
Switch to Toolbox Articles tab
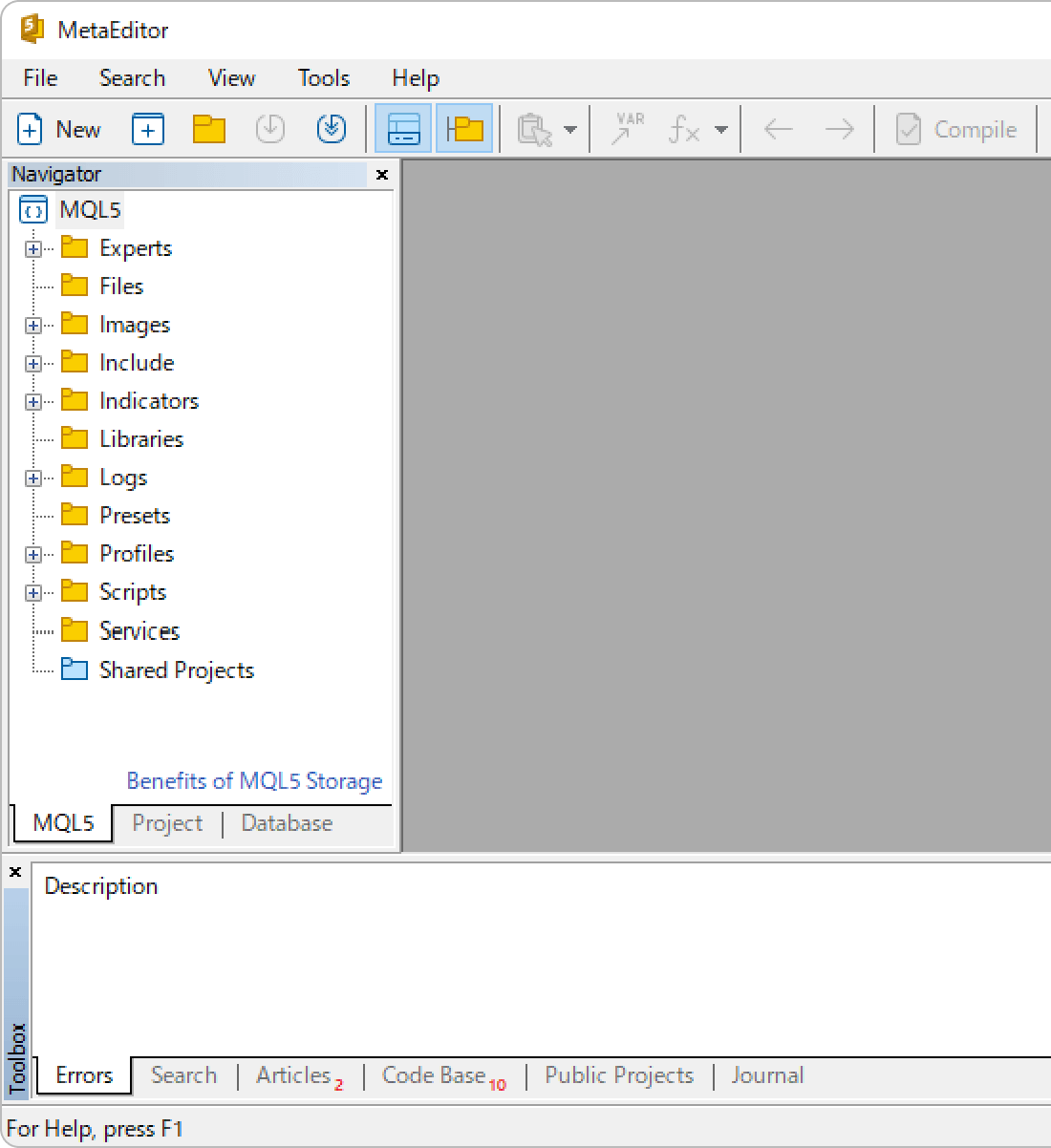pyautogui.click(x=299, y=1075)
